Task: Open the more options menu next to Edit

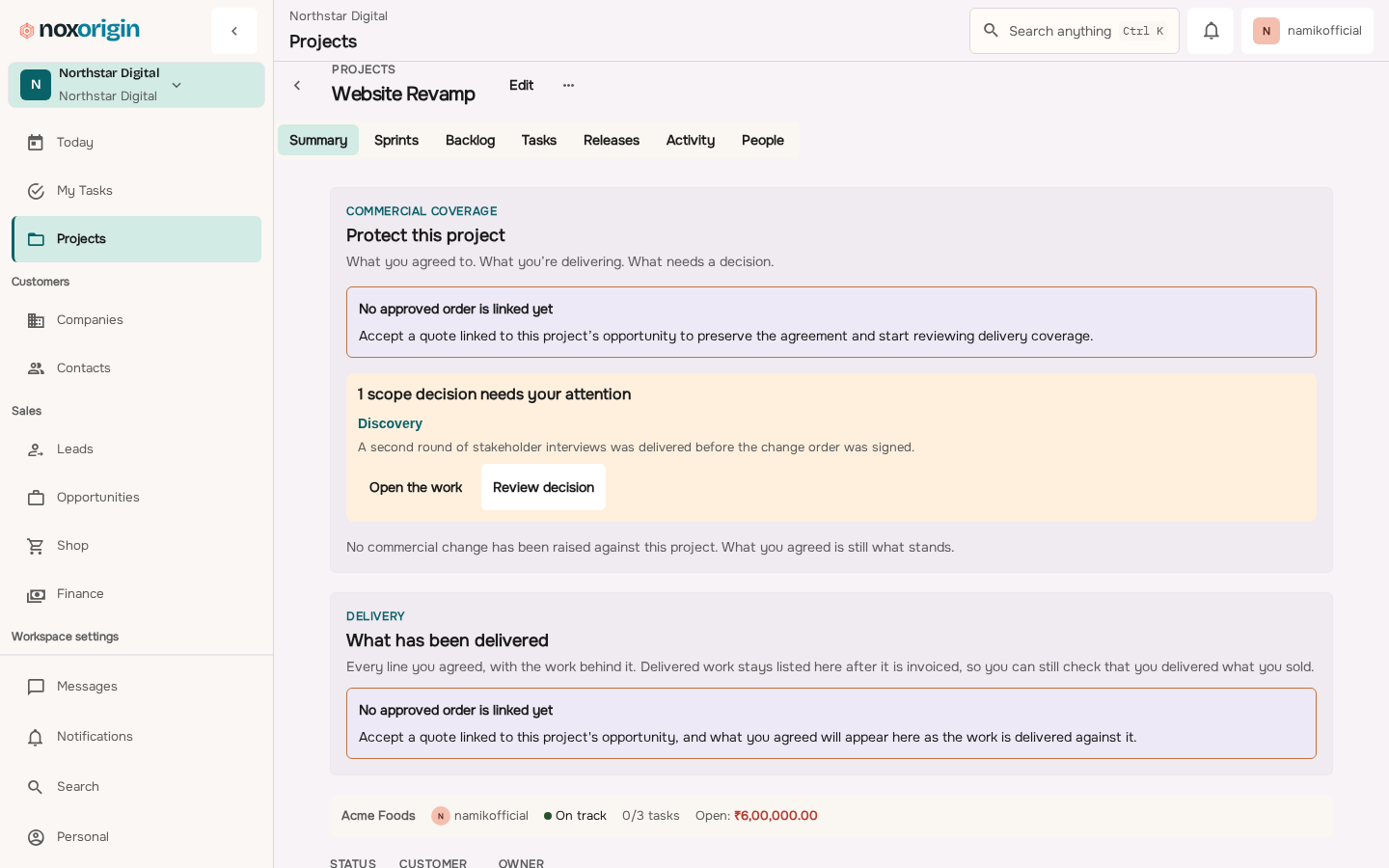Action: pos(568,86)
